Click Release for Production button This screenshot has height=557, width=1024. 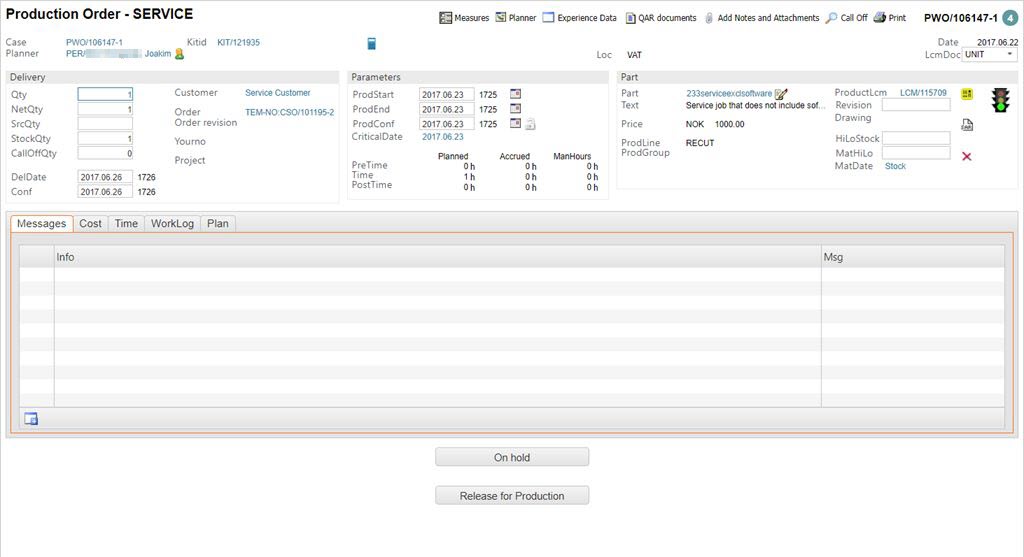pos(512,496)
